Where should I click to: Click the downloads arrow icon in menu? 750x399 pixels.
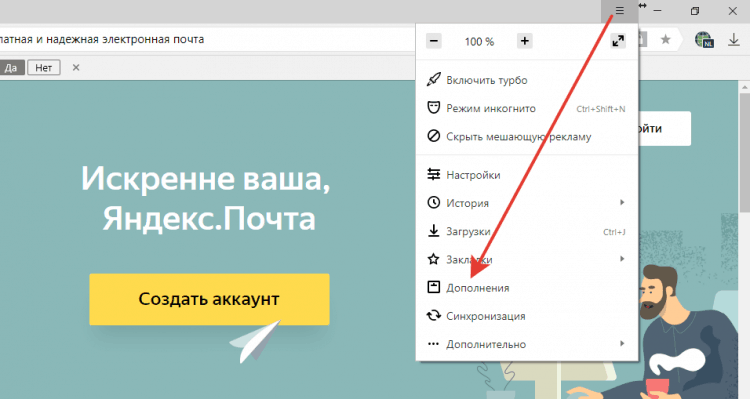[433, 231]
